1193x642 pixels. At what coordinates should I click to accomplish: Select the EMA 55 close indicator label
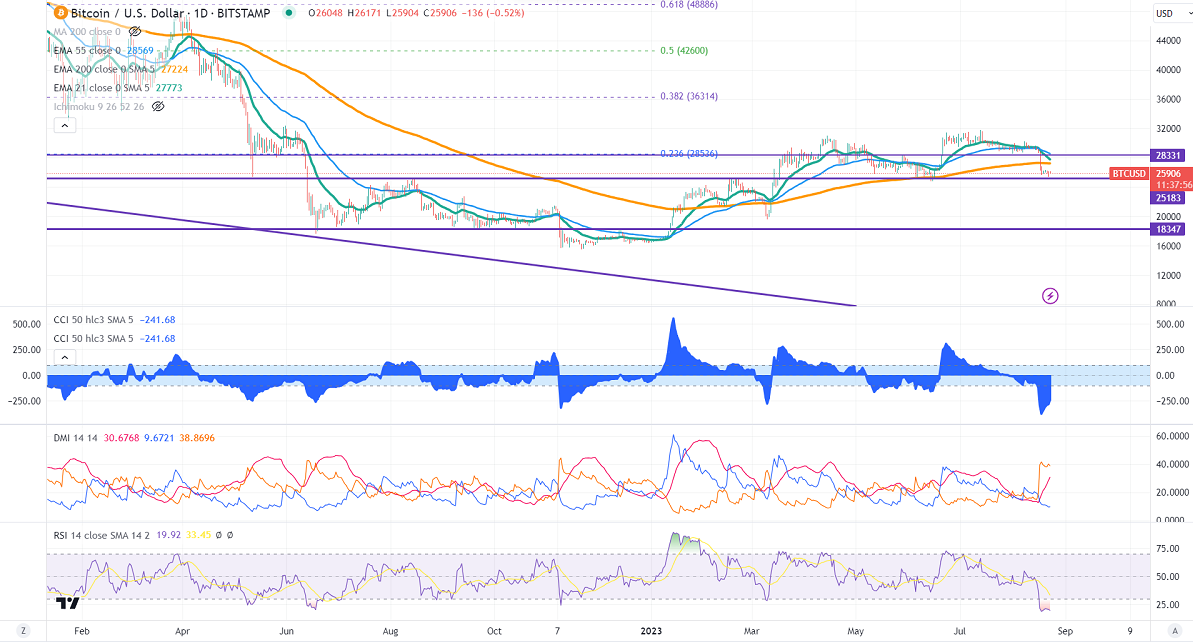click(x=87, y=50)
